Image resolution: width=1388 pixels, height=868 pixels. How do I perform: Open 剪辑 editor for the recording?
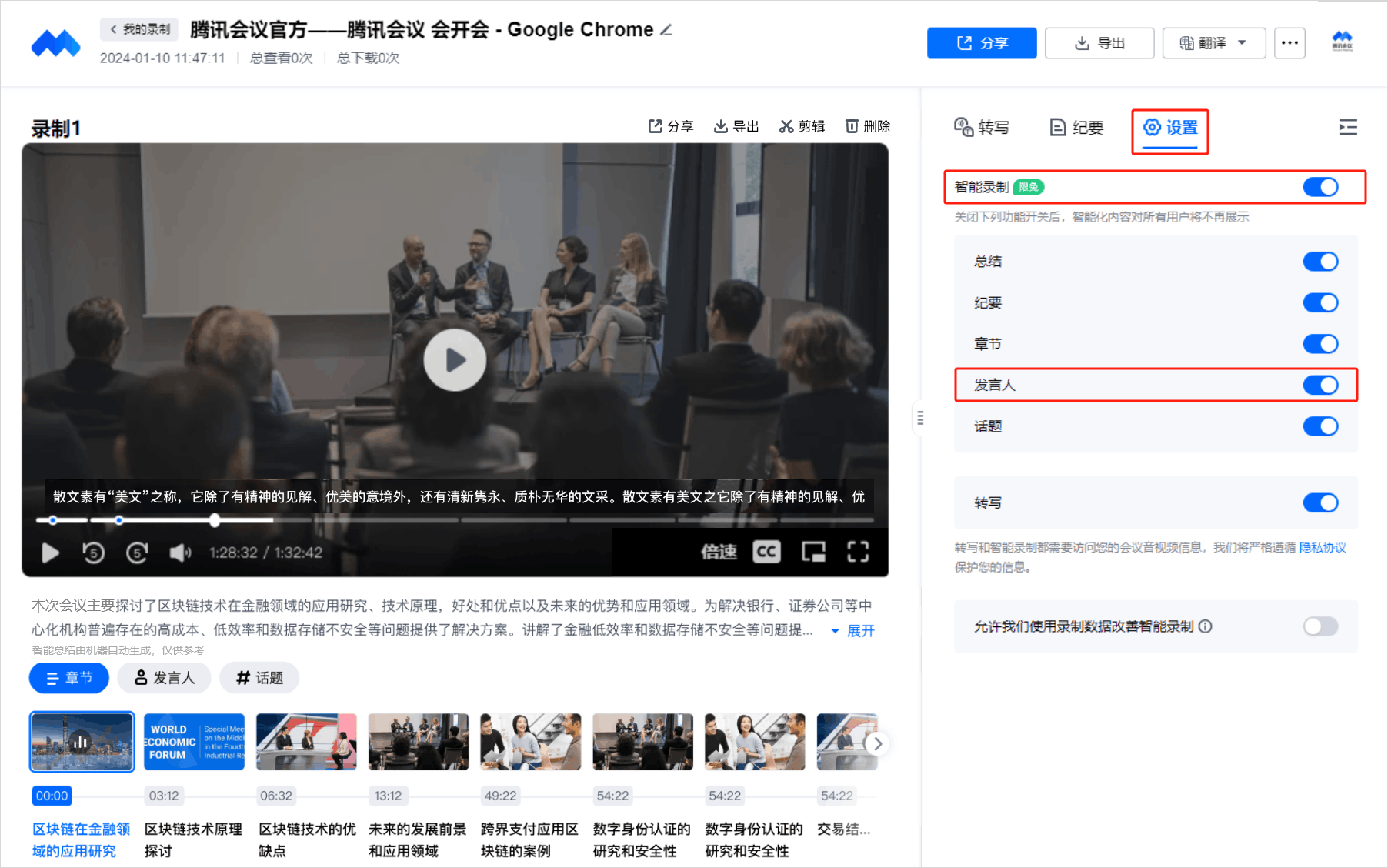[x=802, y=126]
